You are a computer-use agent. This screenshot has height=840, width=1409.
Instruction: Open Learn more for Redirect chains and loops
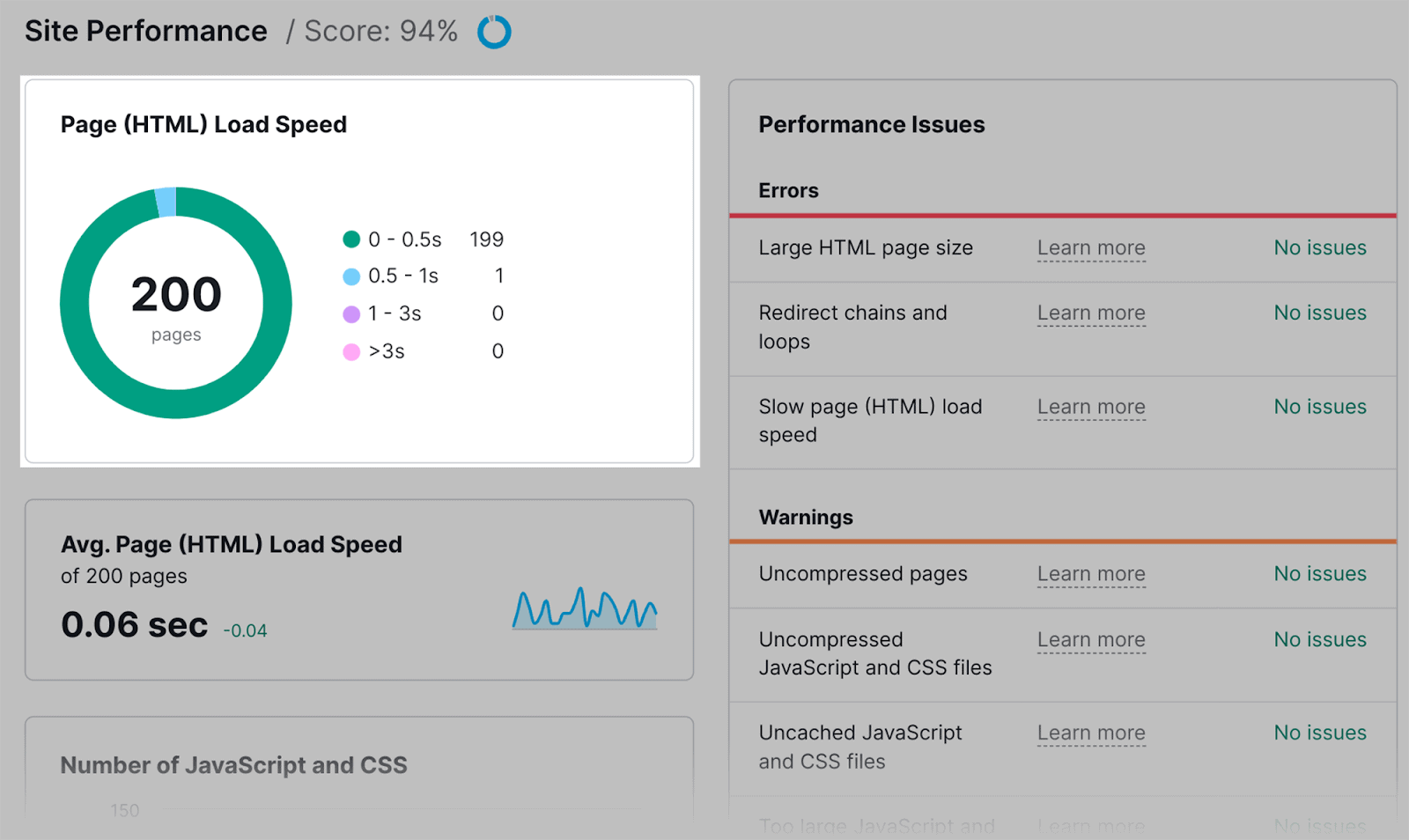pos(1090,313)
